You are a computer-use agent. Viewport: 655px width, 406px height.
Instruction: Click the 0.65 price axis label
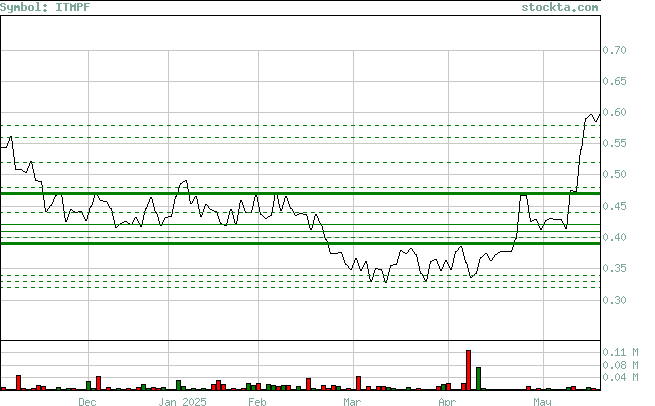[x=614, y=81]
